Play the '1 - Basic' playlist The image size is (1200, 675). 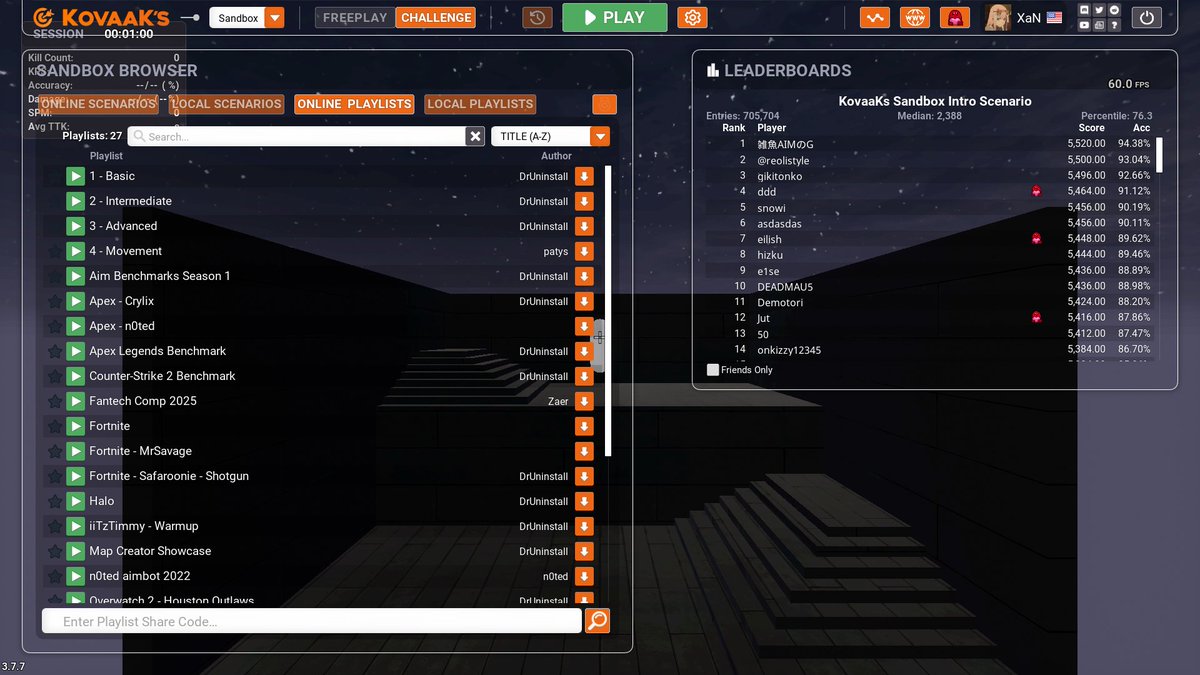[75, 176]
